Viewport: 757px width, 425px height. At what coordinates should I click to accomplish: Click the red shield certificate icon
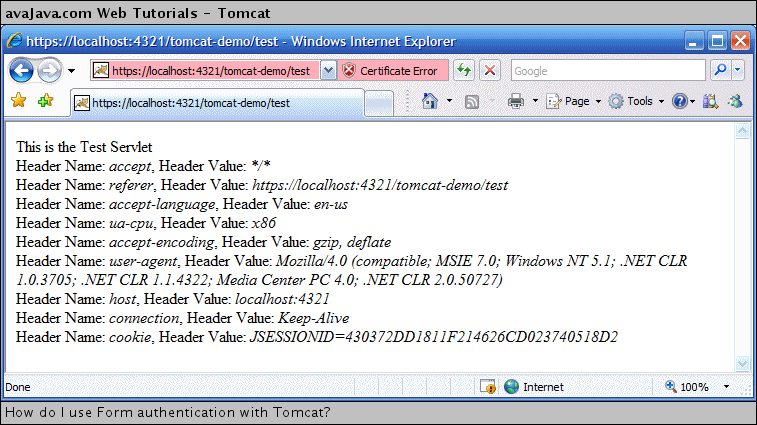pos(349,71)
